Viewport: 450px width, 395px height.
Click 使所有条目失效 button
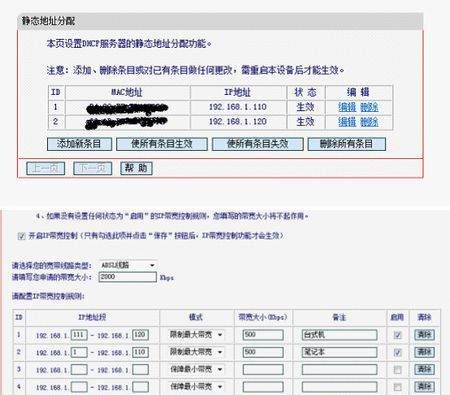tap(258, 144)
